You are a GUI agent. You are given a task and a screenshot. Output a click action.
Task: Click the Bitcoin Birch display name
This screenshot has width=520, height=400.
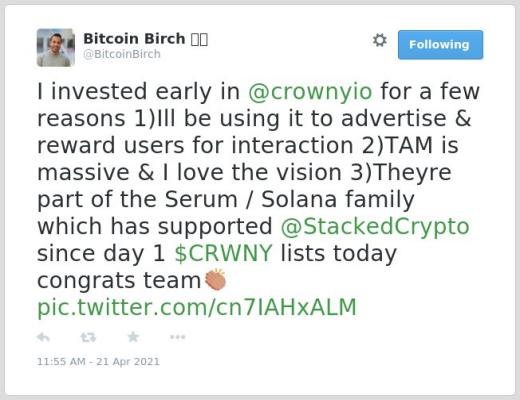point(134,39)
